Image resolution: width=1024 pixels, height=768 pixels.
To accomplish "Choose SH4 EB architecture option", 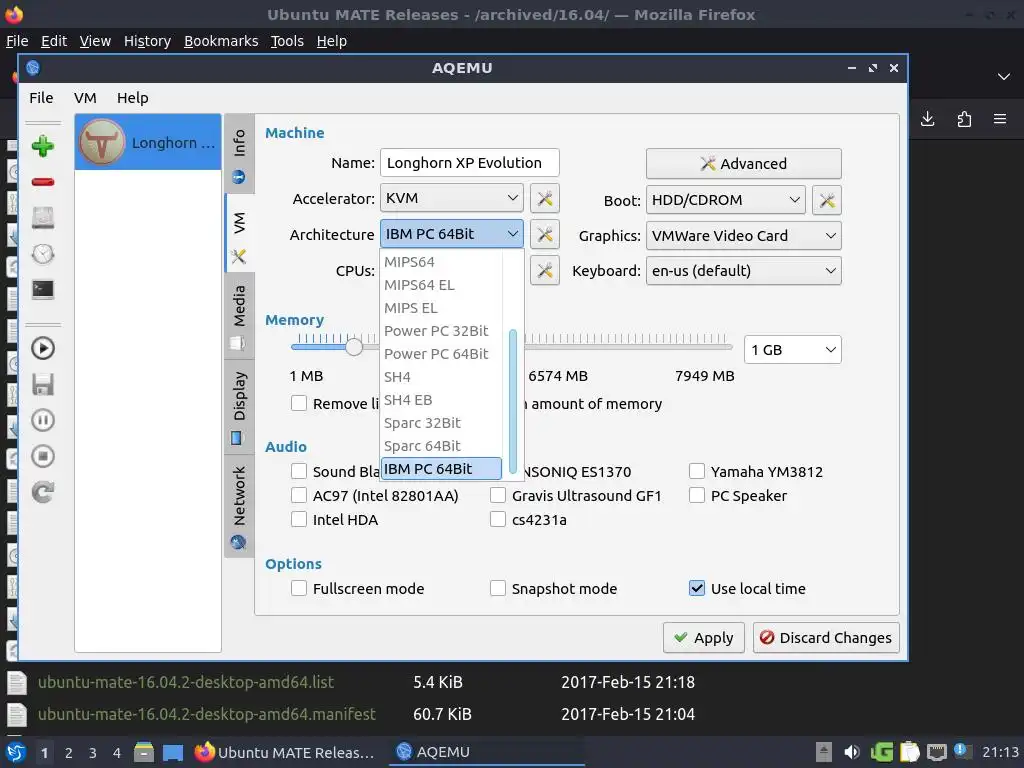I will [441, 400].
